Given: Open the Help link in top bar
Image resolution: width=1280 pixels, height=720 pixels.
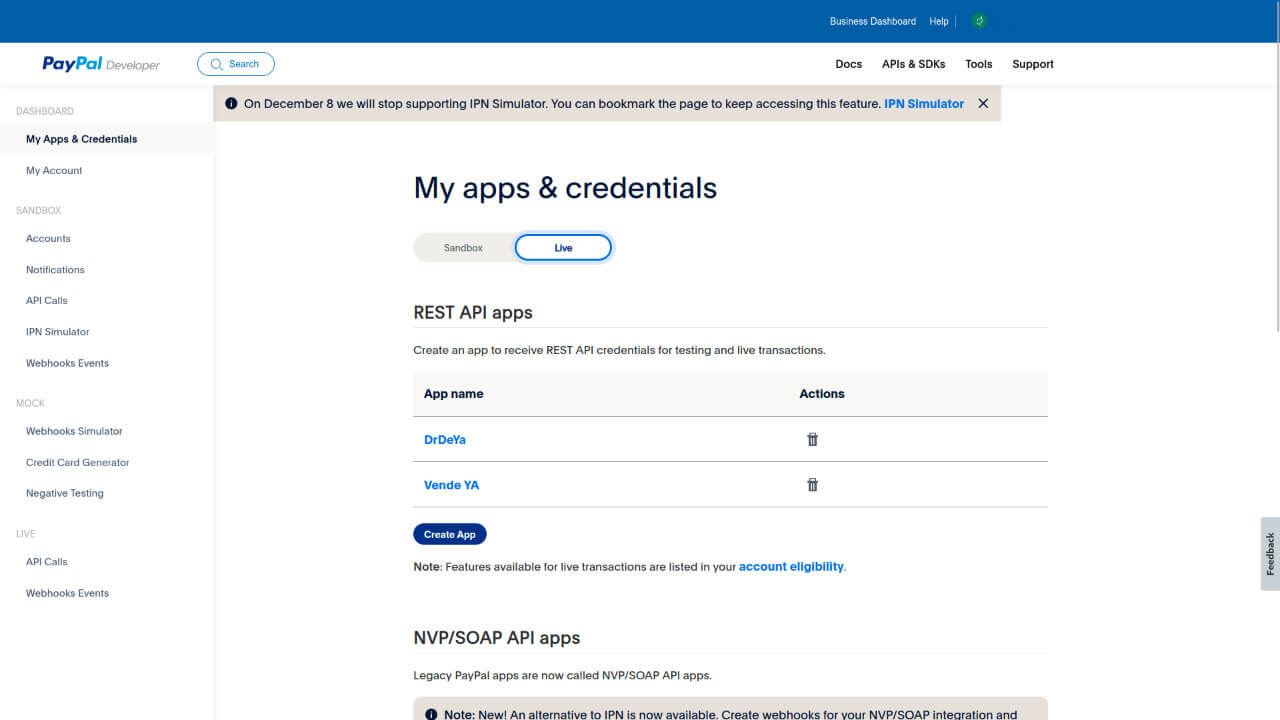Looking at the screenshot, I should click(x=938, y=21).
